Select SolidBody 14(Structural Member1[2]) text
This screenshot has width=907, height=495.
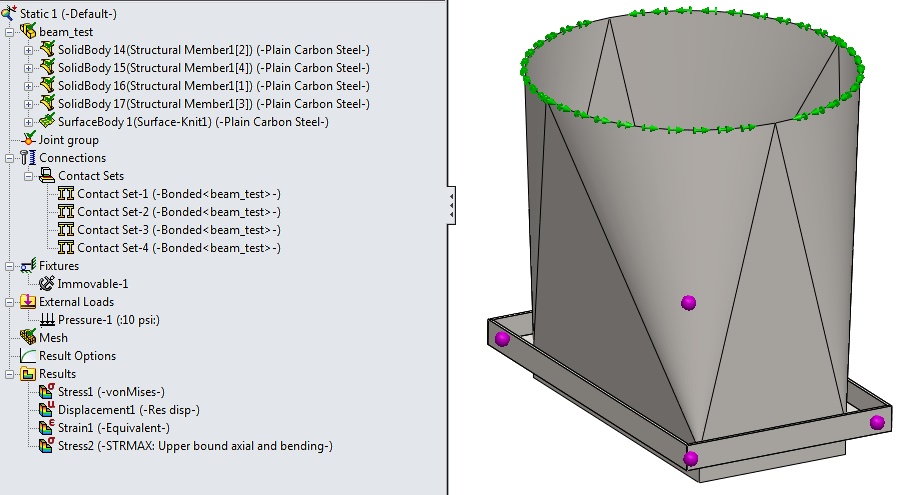[155, 50]
